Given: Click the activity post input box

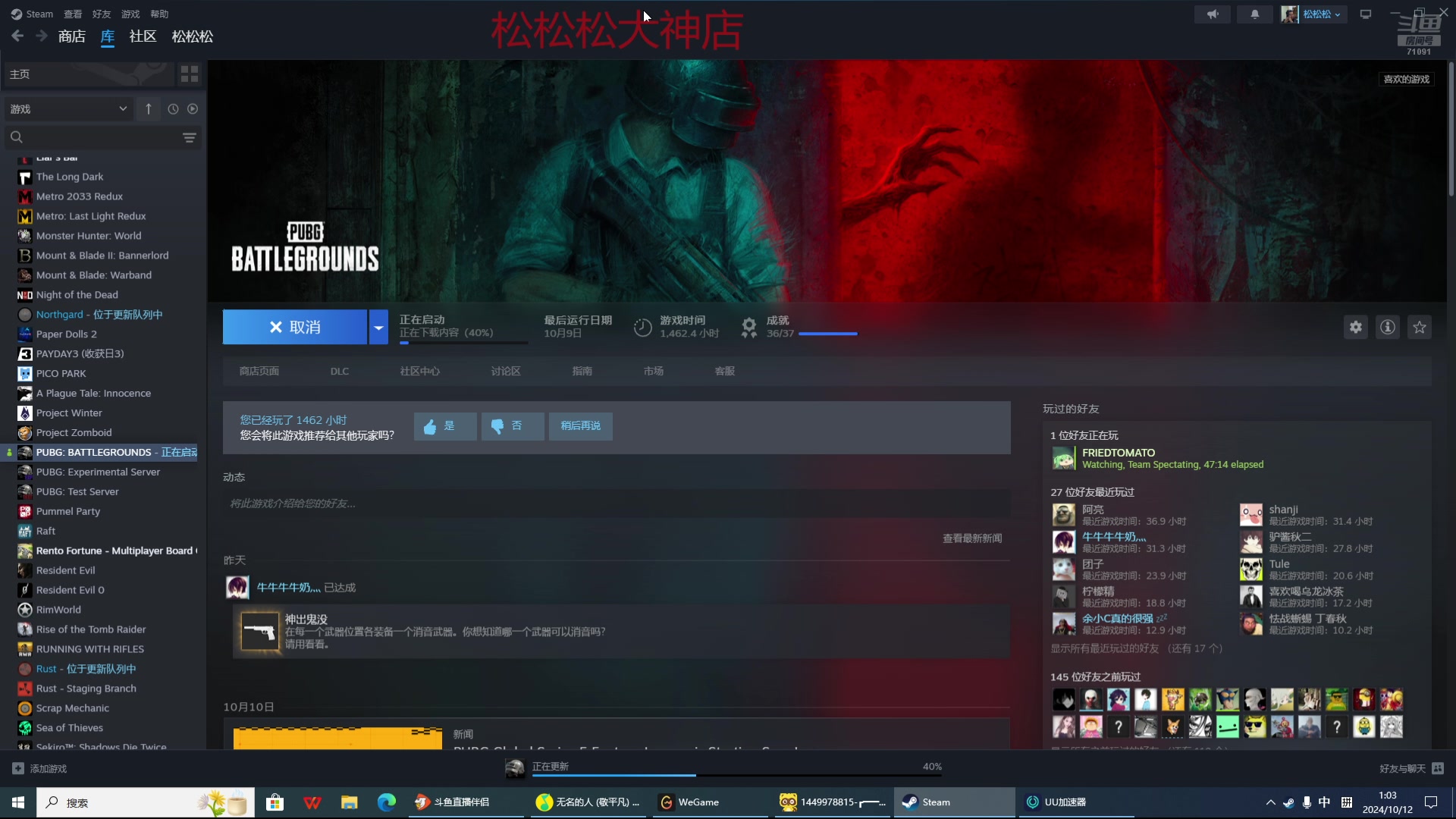Looking at the screenshot, I should [x=617, y=504].
